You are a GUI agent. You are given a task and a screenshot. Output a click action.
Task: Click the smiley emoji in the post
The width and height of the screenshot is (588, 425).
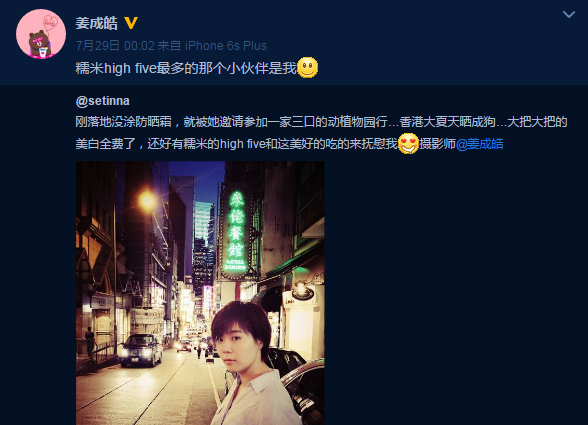click(x=308, y=68)
